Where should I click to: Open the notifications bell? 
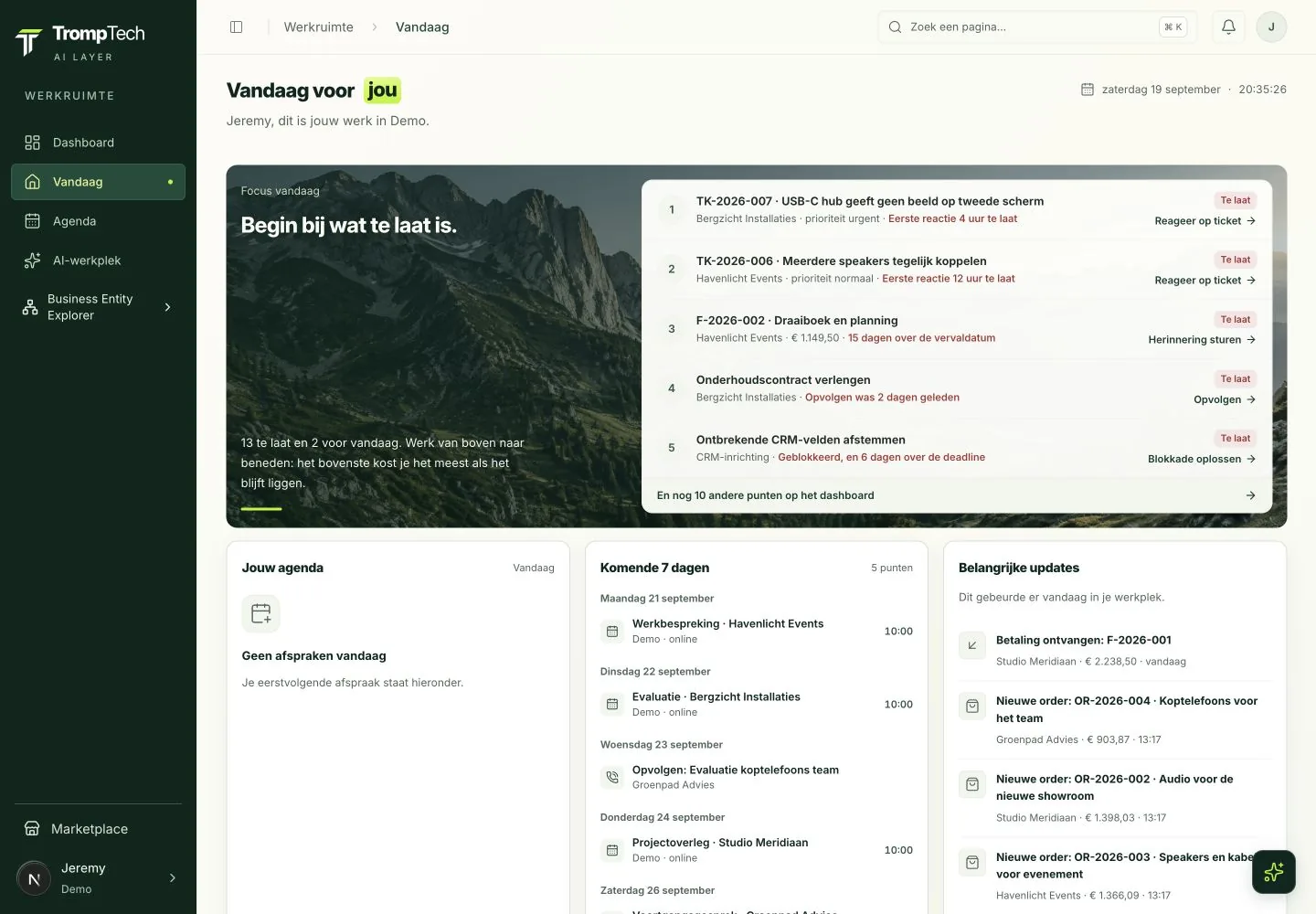[1228, 27]
